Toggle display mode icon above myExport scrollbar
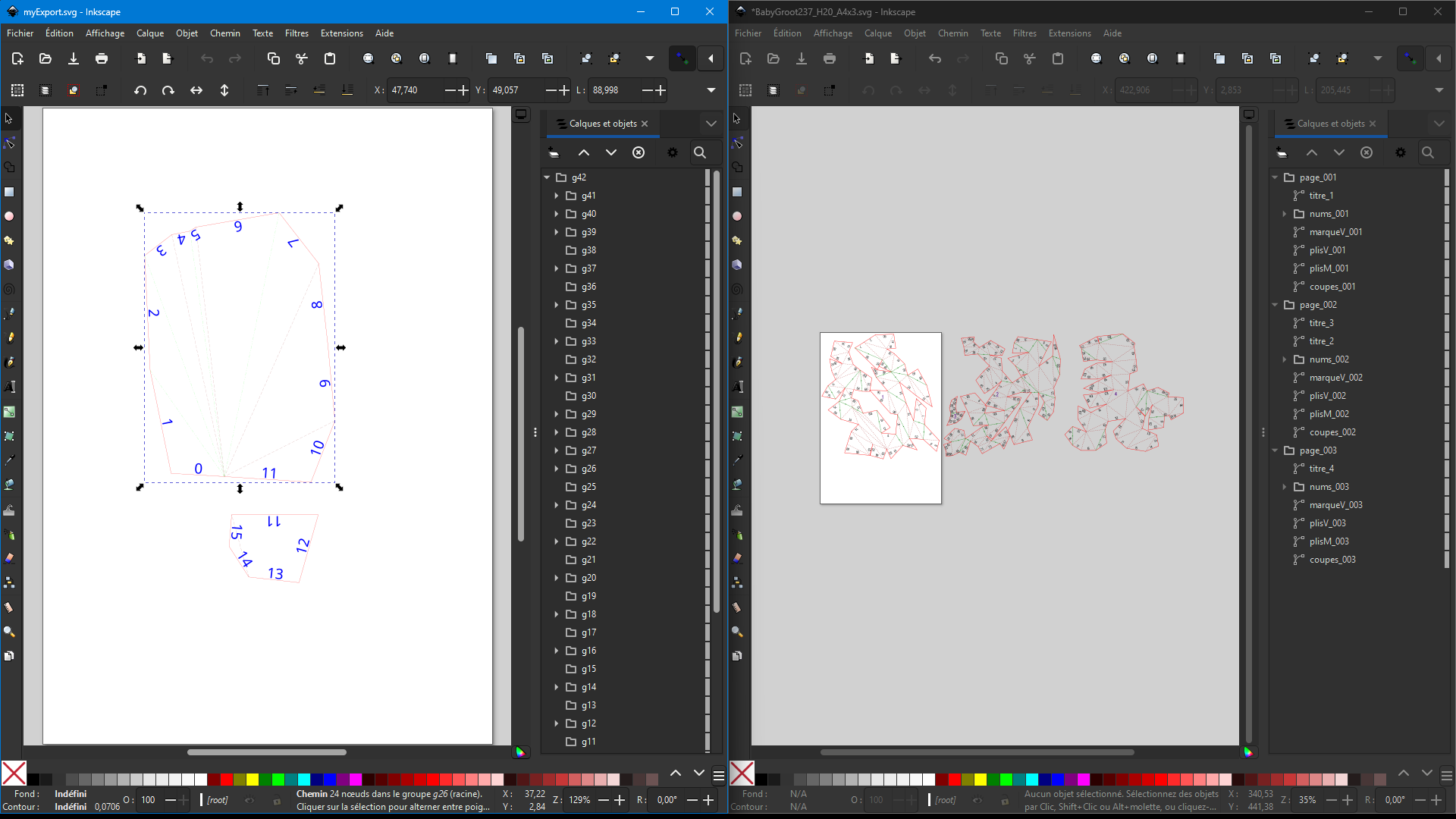The image size is (1456, 819). coord(522,115)
